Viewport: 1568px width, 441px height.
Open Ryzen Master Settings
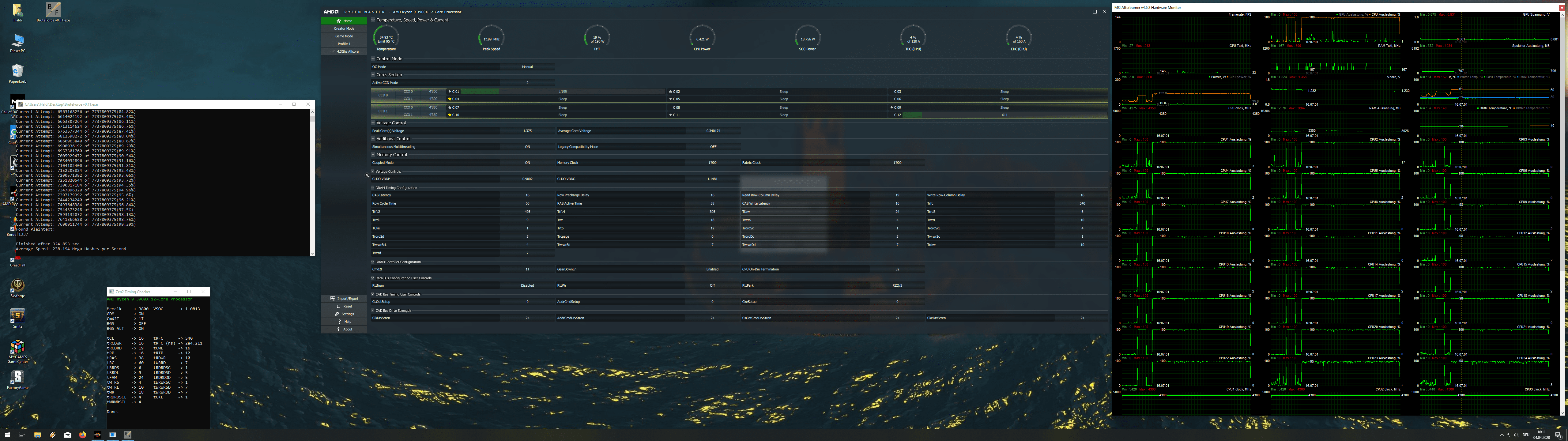click(345, 314)
